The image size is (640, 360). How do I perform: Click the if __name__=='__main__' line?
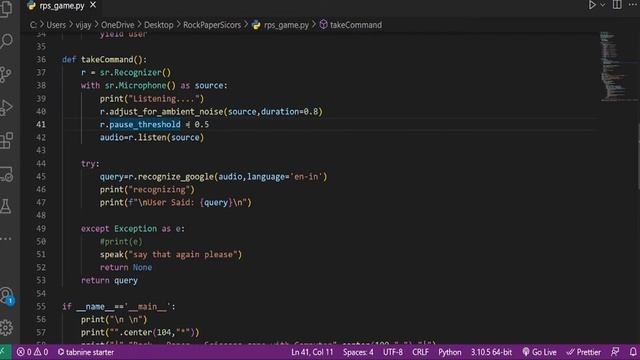pyautogui.click(x=119, y=307)
